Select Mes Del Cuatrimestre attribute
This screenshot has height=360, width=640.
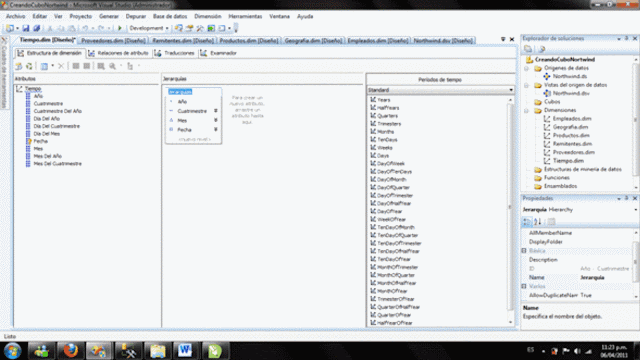point(58,164)
